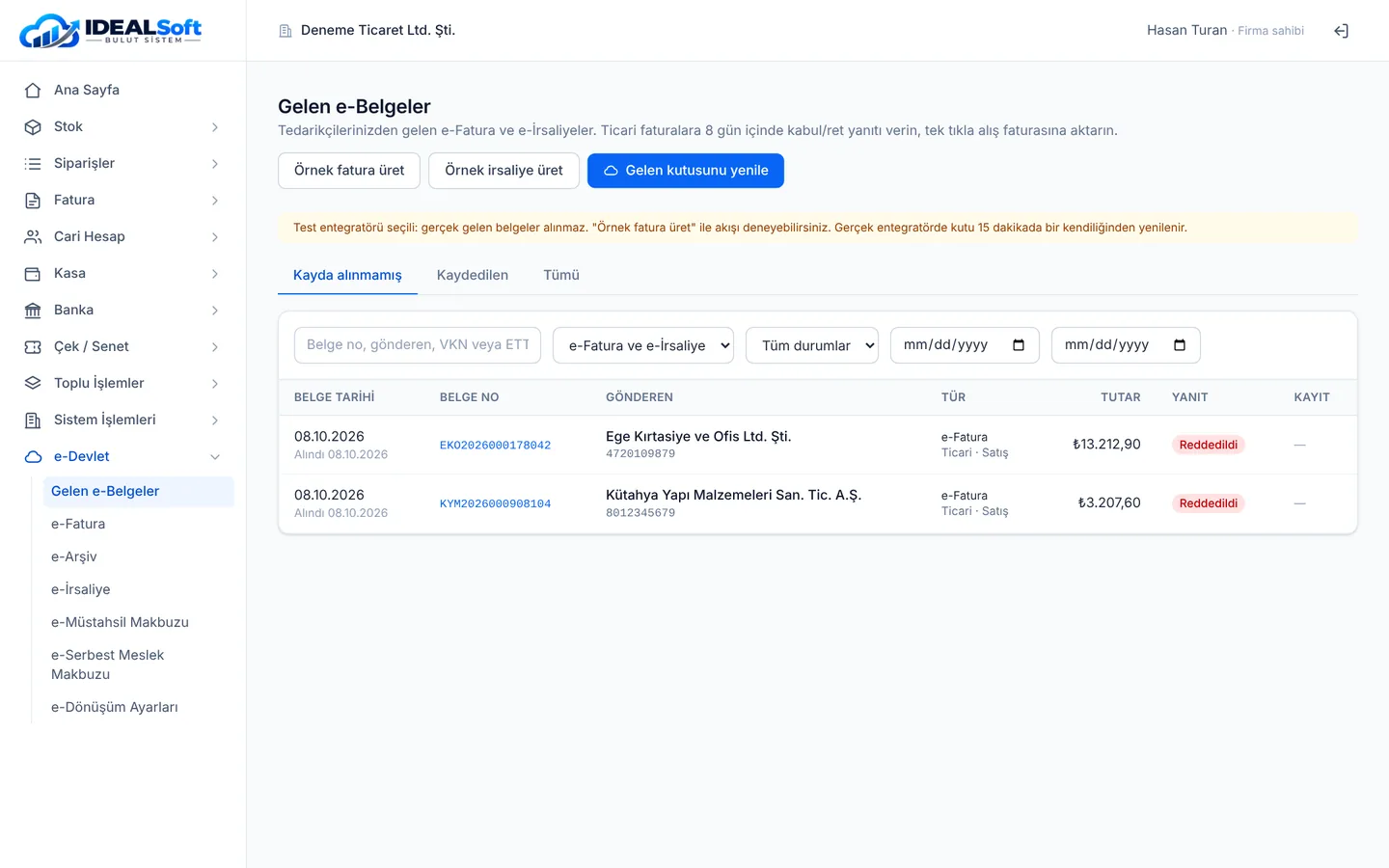Viewport: 1389px width, 868px height.
Task: Expand the Banka menu chevron
Action: 215,310
